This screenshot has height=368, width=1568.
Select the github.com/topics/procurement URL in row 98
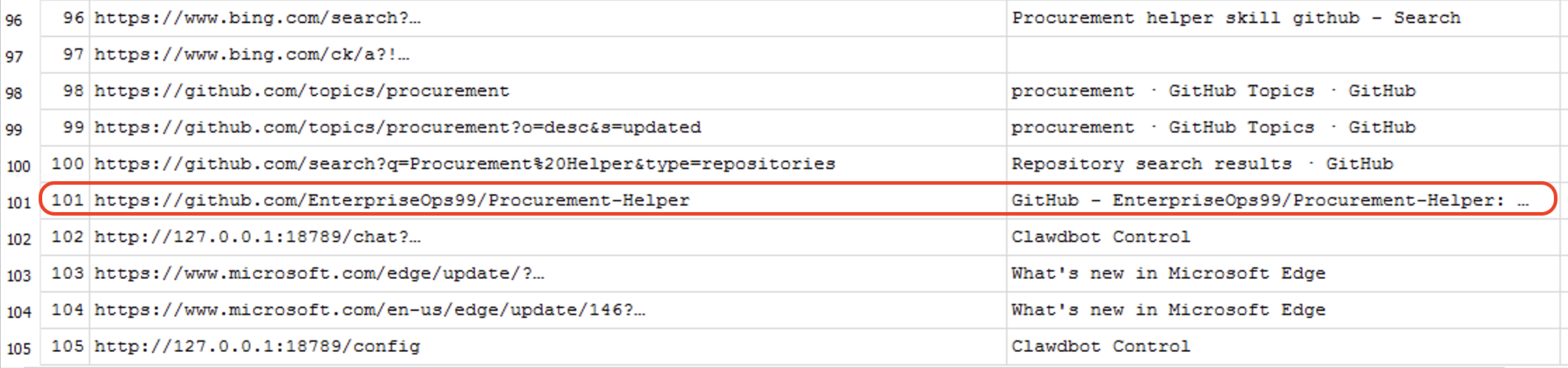point(301,91)
